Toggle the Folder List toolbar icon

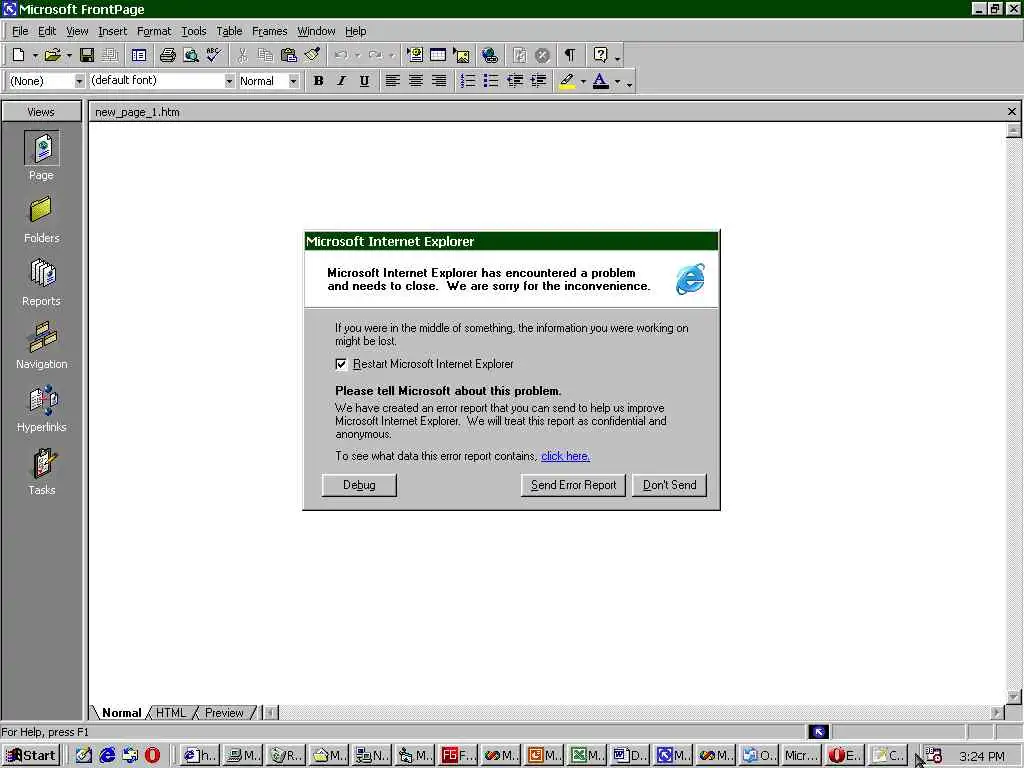coord(139,56)
